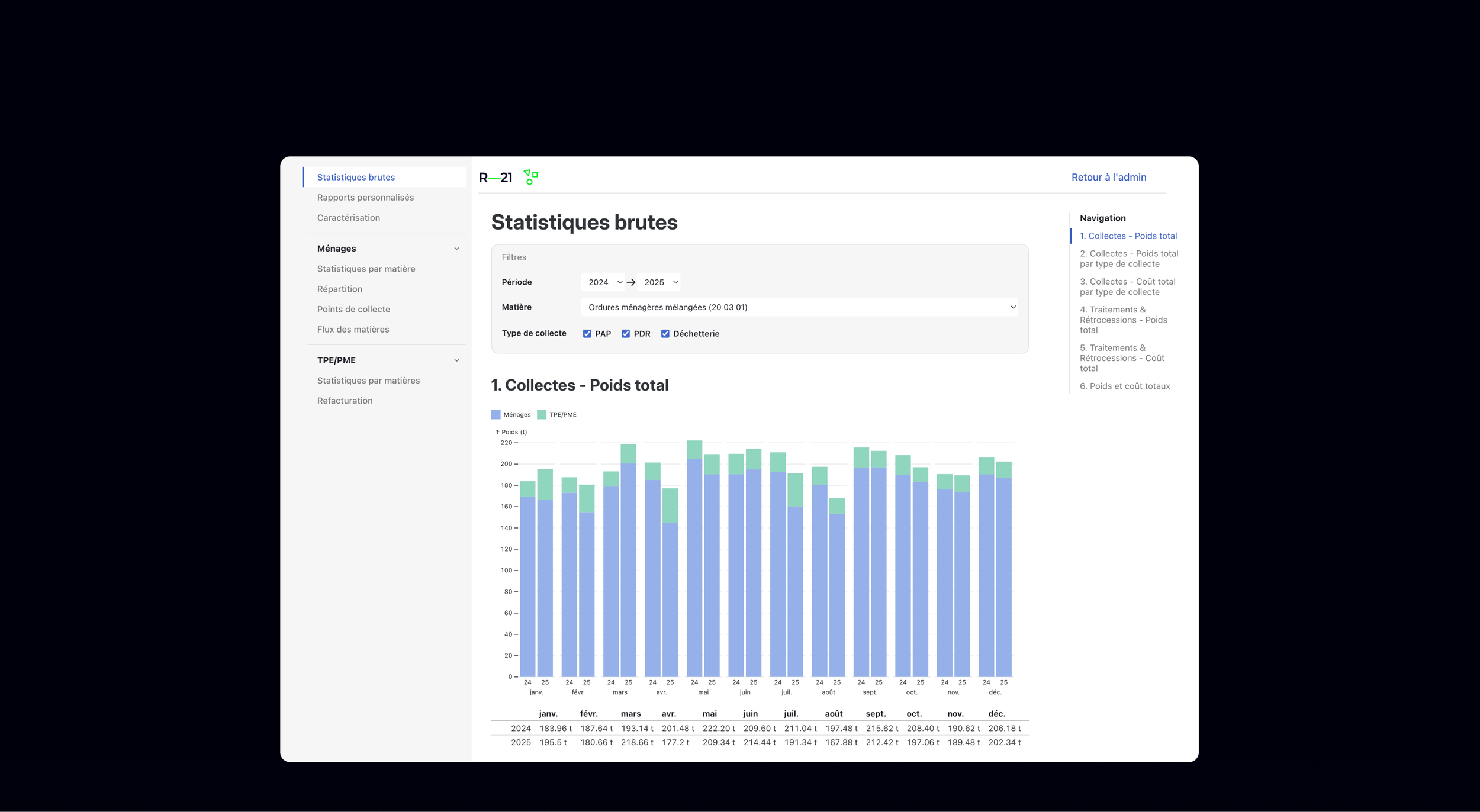
Task: Collapse the Ménages sidebar section
Action: [x=456, y=249]
